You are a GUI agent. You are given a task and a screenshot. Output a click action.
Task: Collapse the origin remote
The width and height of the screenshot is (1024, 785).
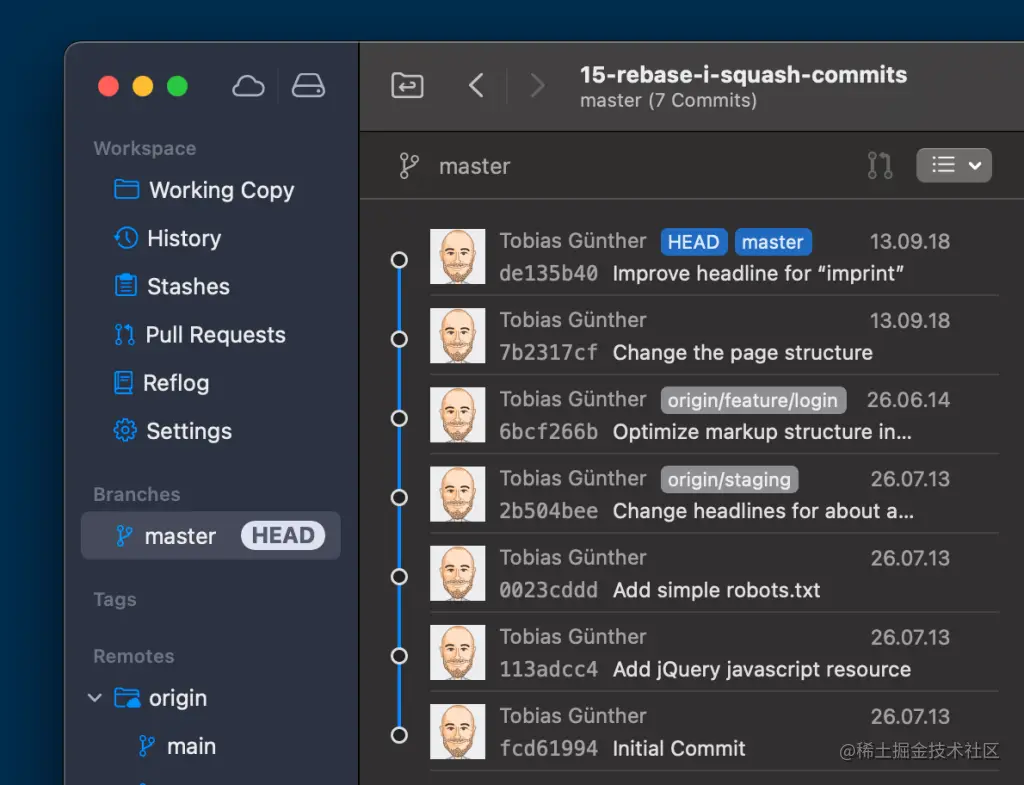pyautogui.click(x=95, y=697)
